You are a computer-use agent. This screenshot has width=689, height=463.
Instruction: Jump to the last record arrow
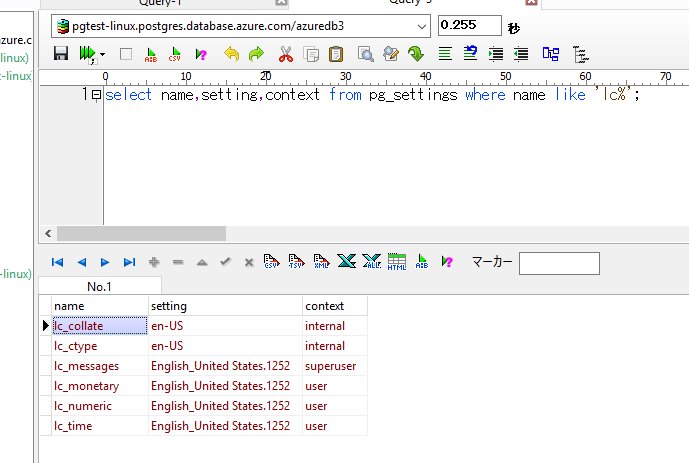point(129,262)
